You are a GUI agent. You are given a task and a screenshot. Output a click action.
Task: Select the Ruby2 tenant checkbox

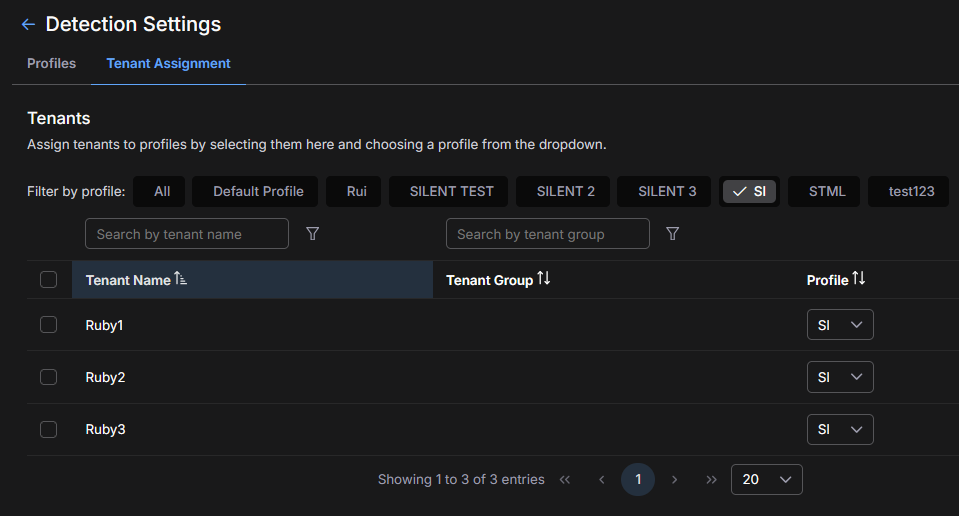click(x=49, y=377)
